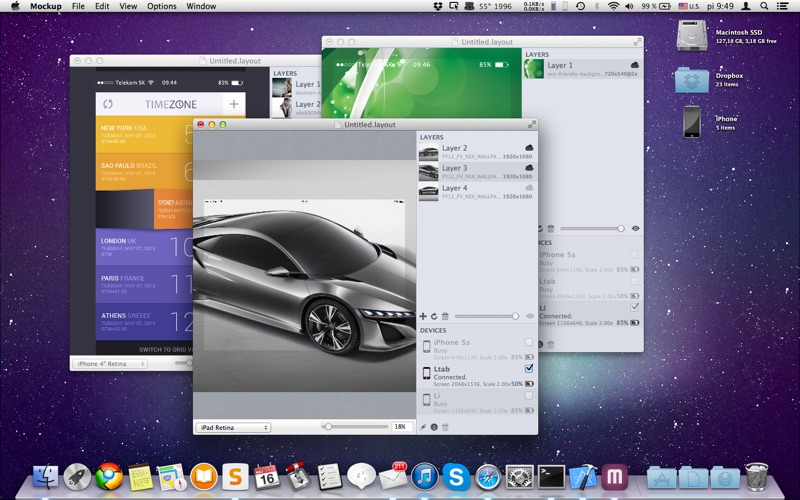Click the Ltab device phone icon
Screen dimensions: 800x500
427,373
